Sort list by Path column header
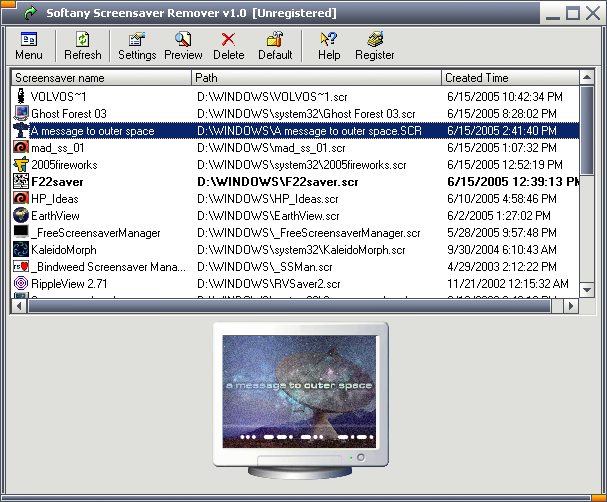607x502 pixels. (316, 78)
